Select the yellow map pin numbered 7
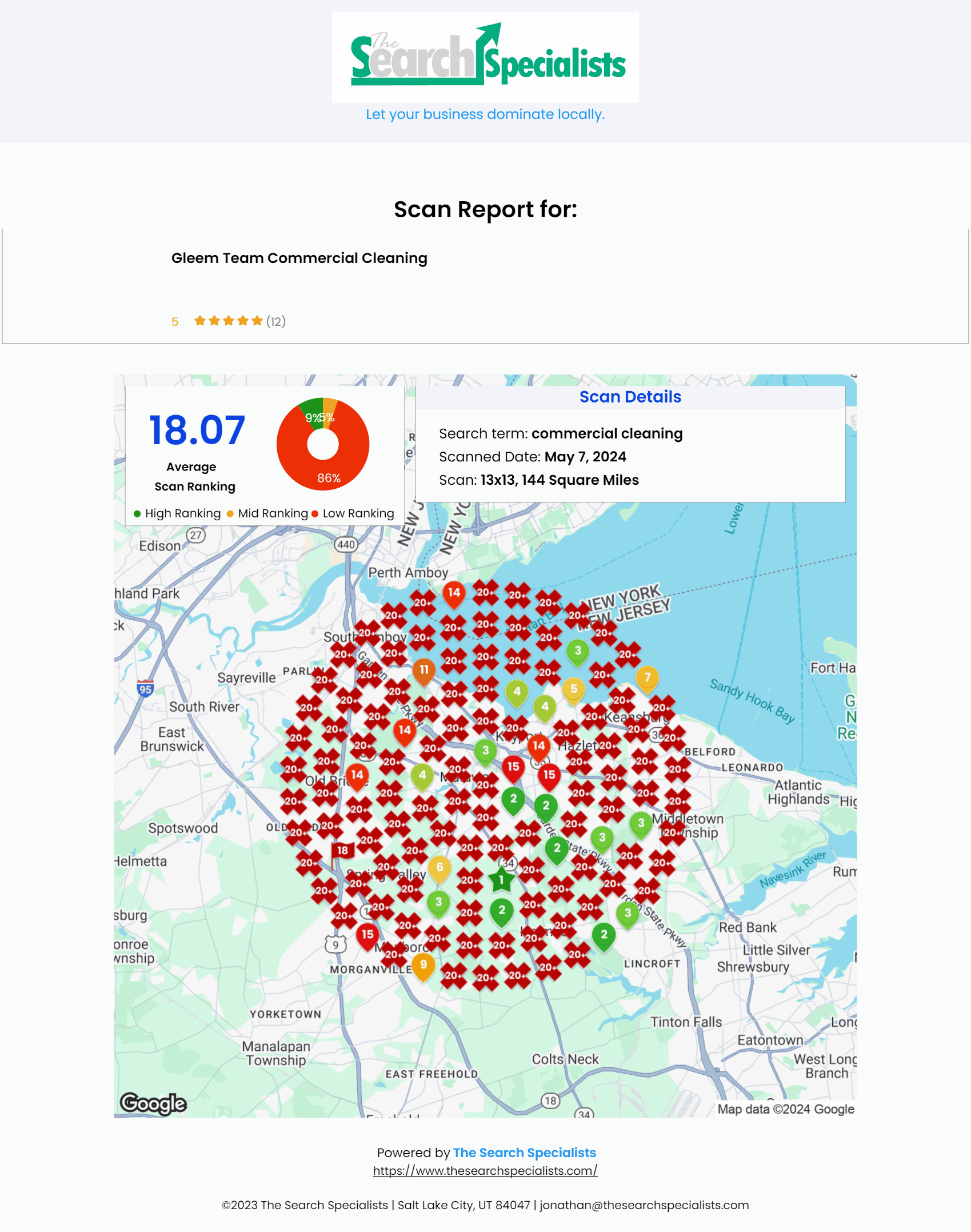 pos(647,678)
